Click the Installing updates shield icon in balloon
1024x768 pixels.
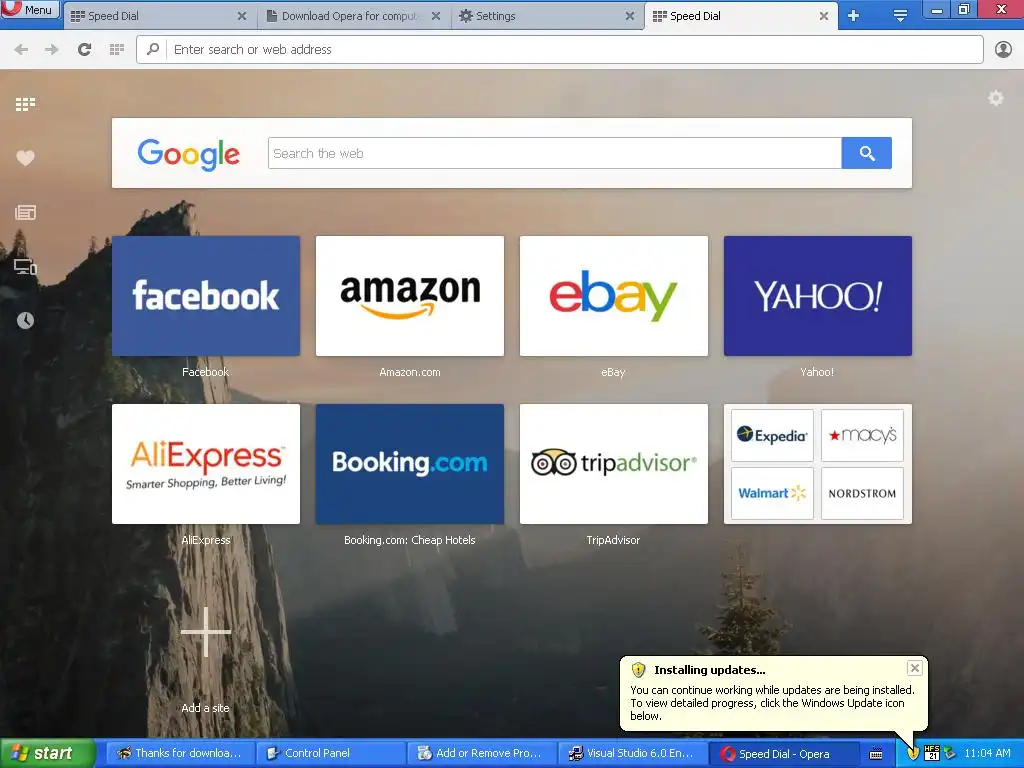click(x=638, y=670)
